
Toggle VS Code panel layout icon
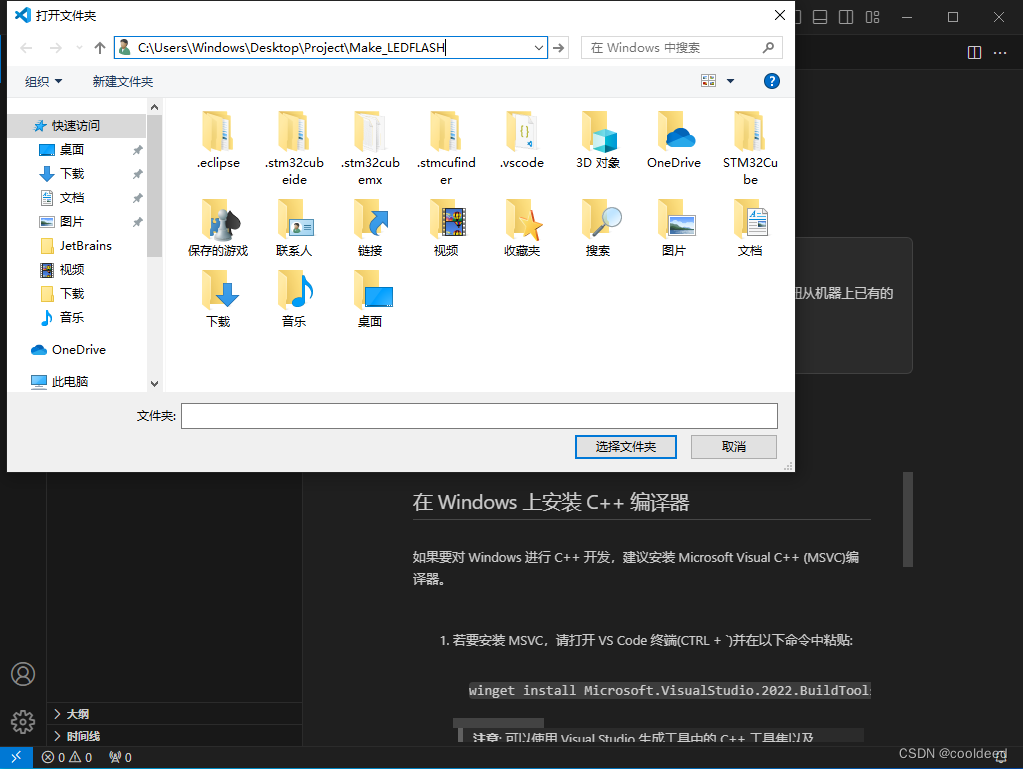tap(820, 17)
